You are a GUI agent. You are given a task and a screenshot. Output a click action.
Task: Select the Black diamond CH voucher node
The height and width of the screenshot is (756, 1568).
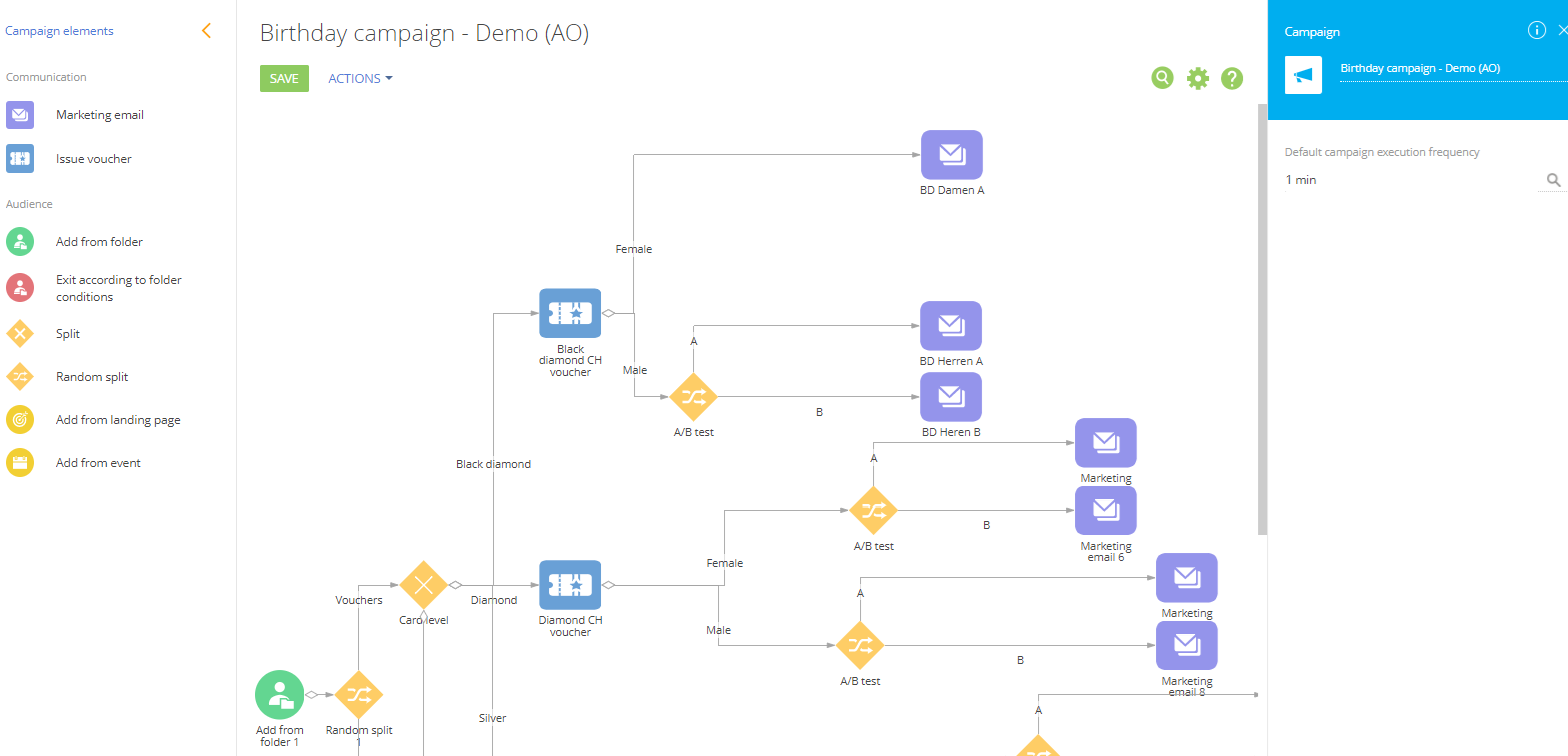(x=570, y=313)
